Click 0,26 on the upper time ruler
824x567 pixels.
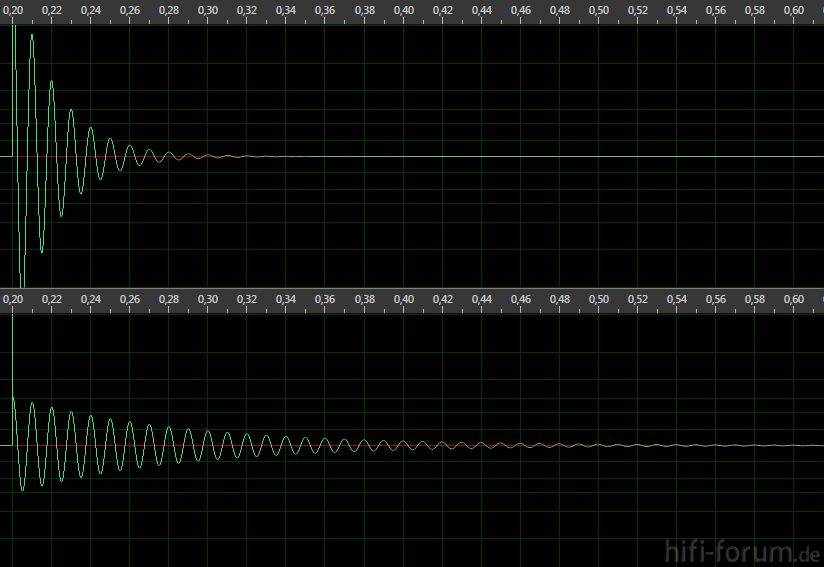pos(130,10)
